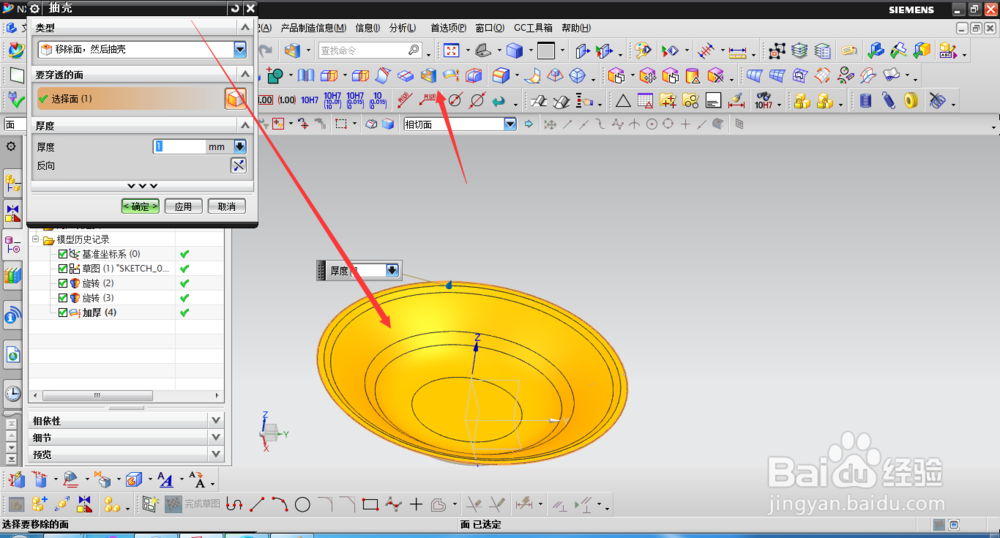Viewport: 1000px width, 538px height.
Task: Click the Reverse Direction icon in Shell dialog
Action: click(238, 166)
